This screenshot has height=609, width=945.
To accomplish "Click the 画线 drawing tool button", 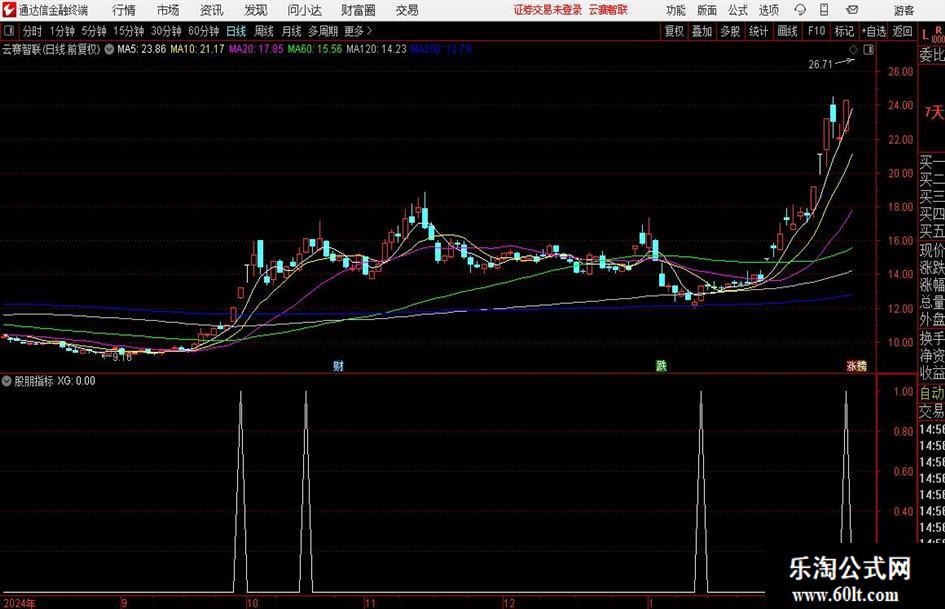I will [x=787, y=31].
